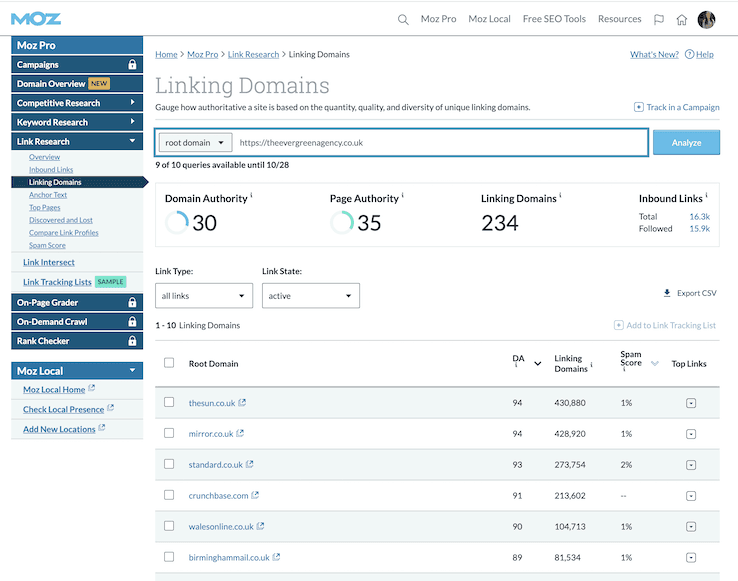Open external link icon beside thesun.co.uk
Screen dimensions: 738x581
[242, 403]
